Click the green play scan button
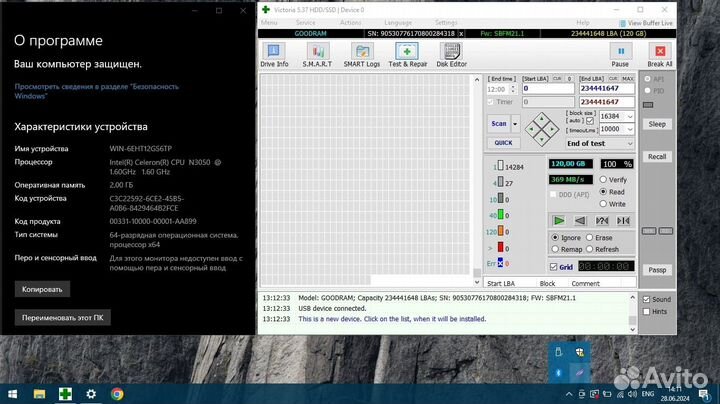 tap(559, 220)
